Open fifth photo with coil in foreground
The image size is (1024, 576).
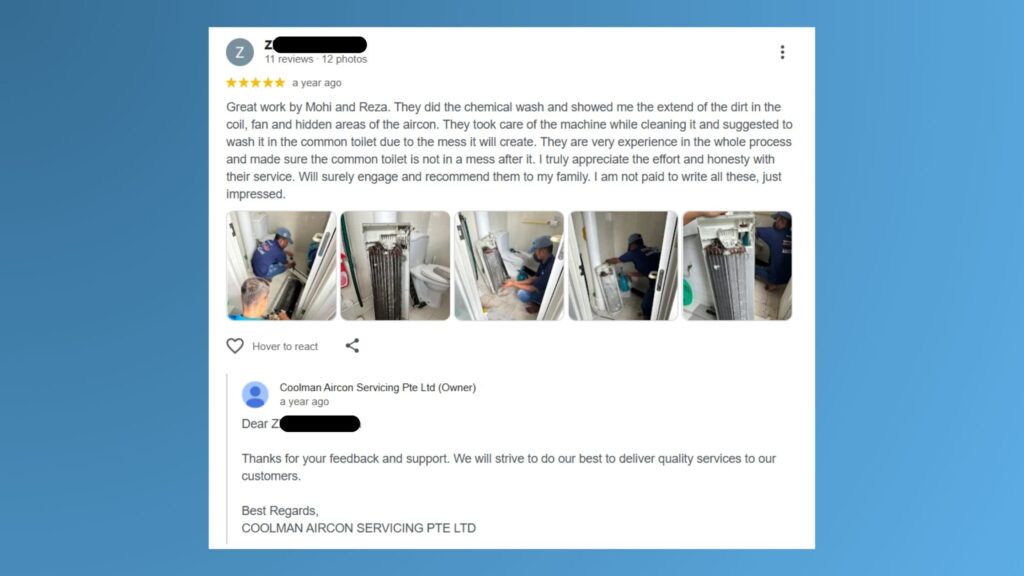[737, 266]
